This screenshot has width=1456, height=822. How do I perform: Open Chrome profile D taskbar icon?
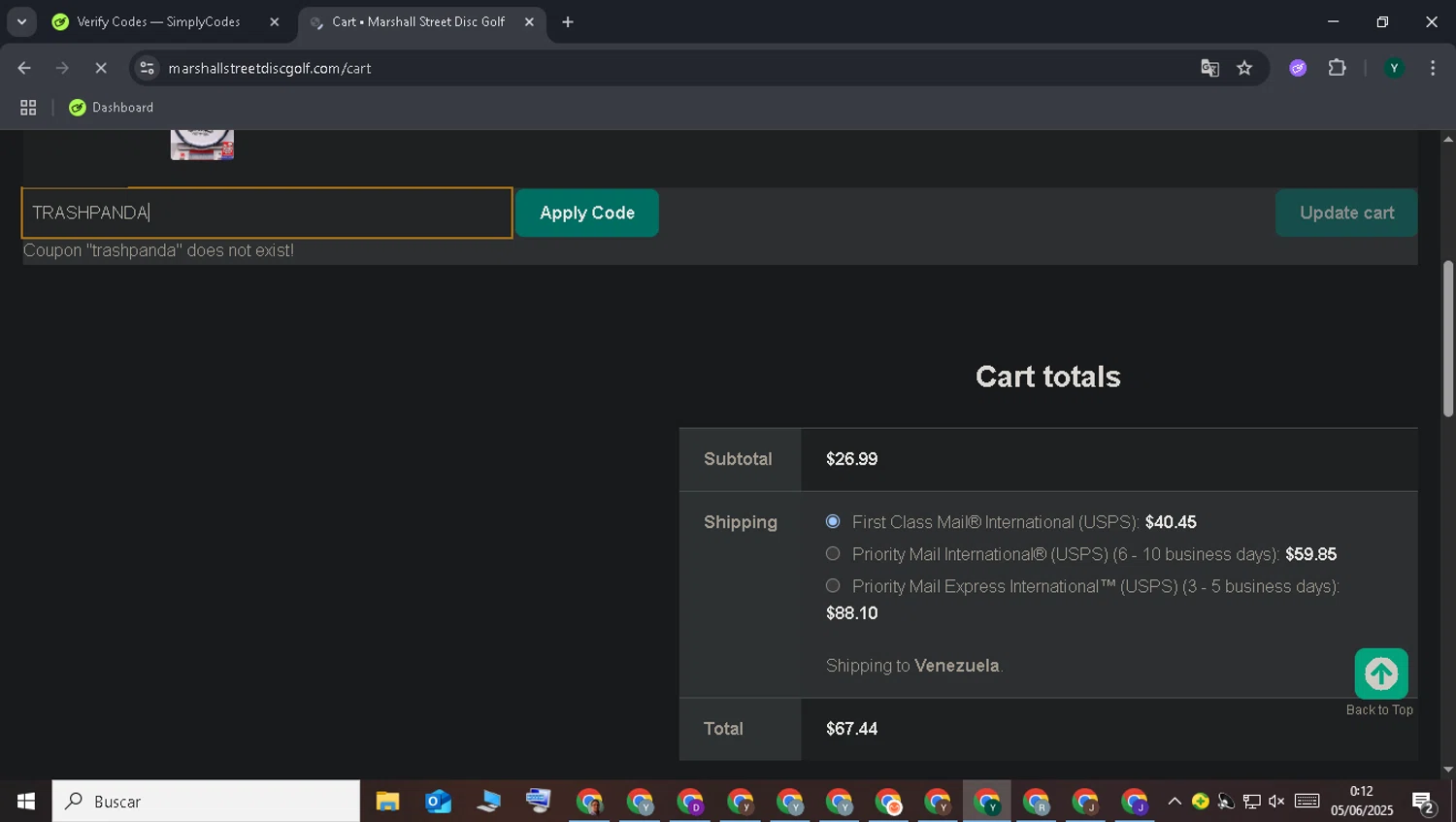[x=690, y=802]
